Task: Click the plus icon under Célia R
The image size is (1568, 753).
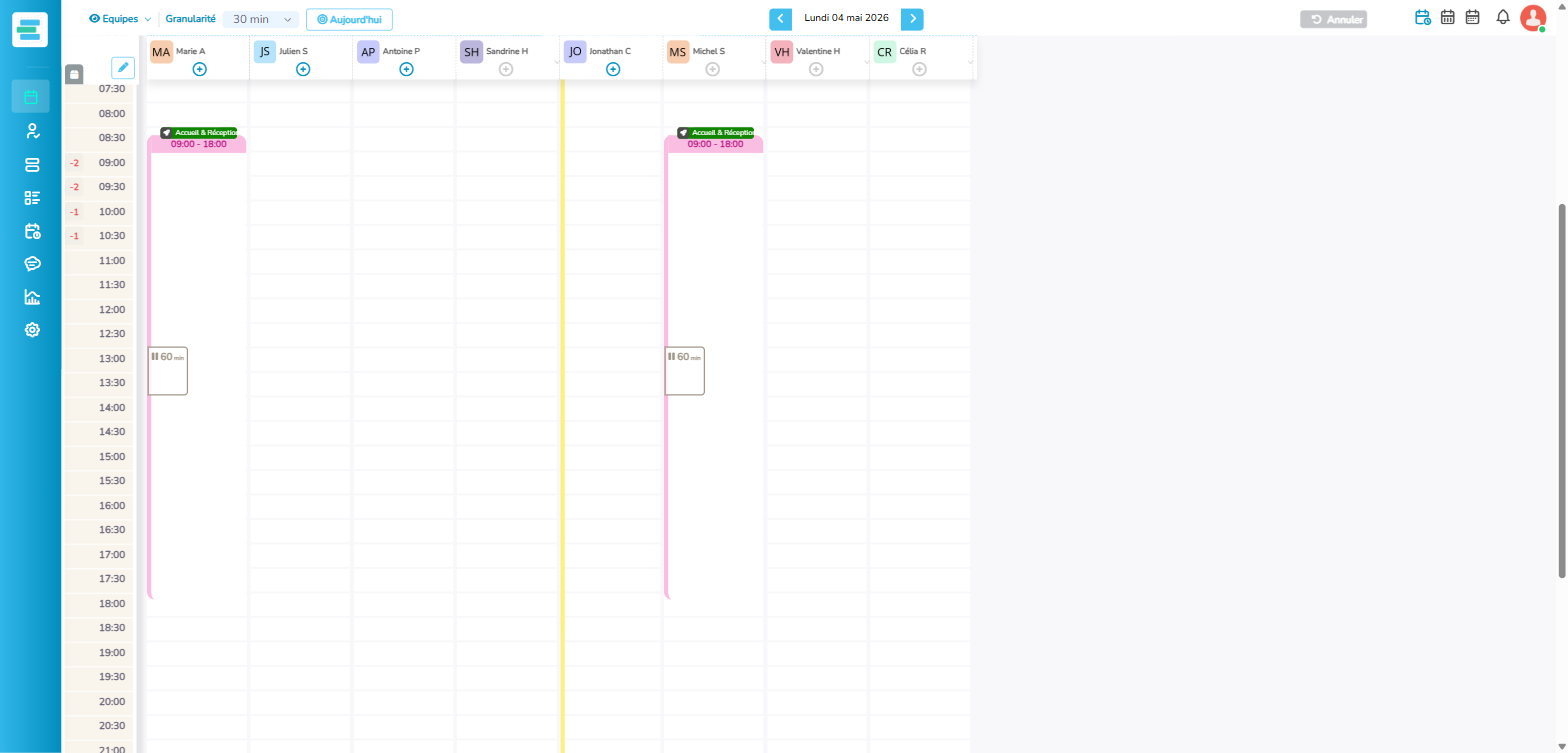Action: coord(919,69)
